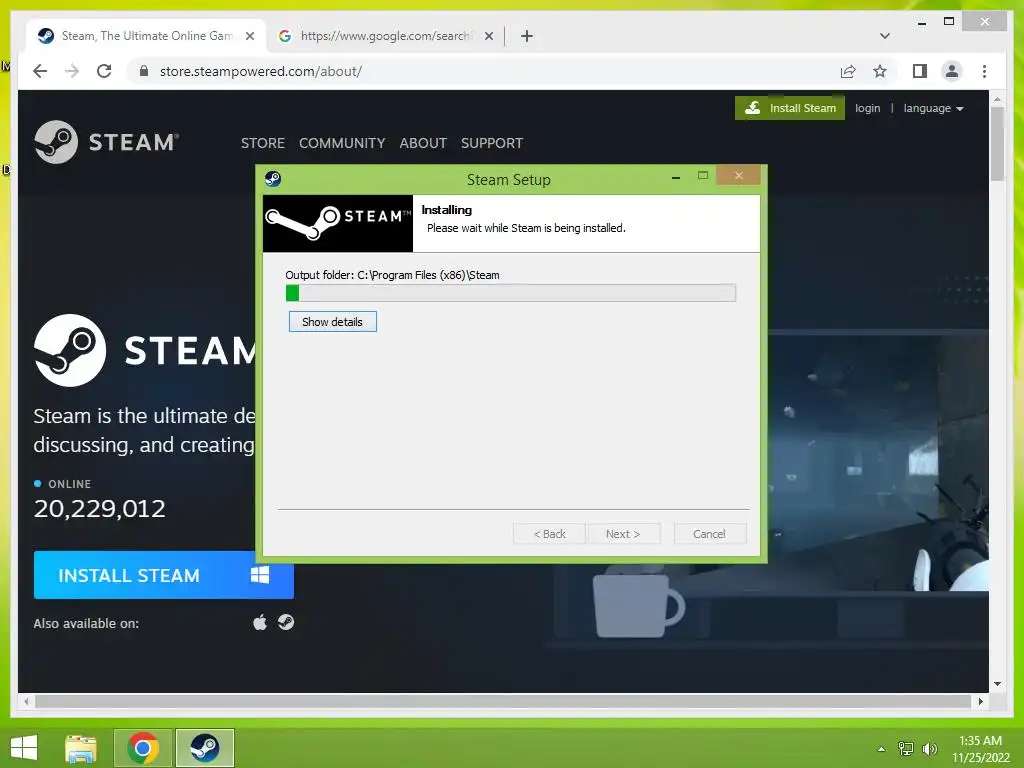Bookmark this page with the star
Screen dimensions: 1024x768
[880, 71]
